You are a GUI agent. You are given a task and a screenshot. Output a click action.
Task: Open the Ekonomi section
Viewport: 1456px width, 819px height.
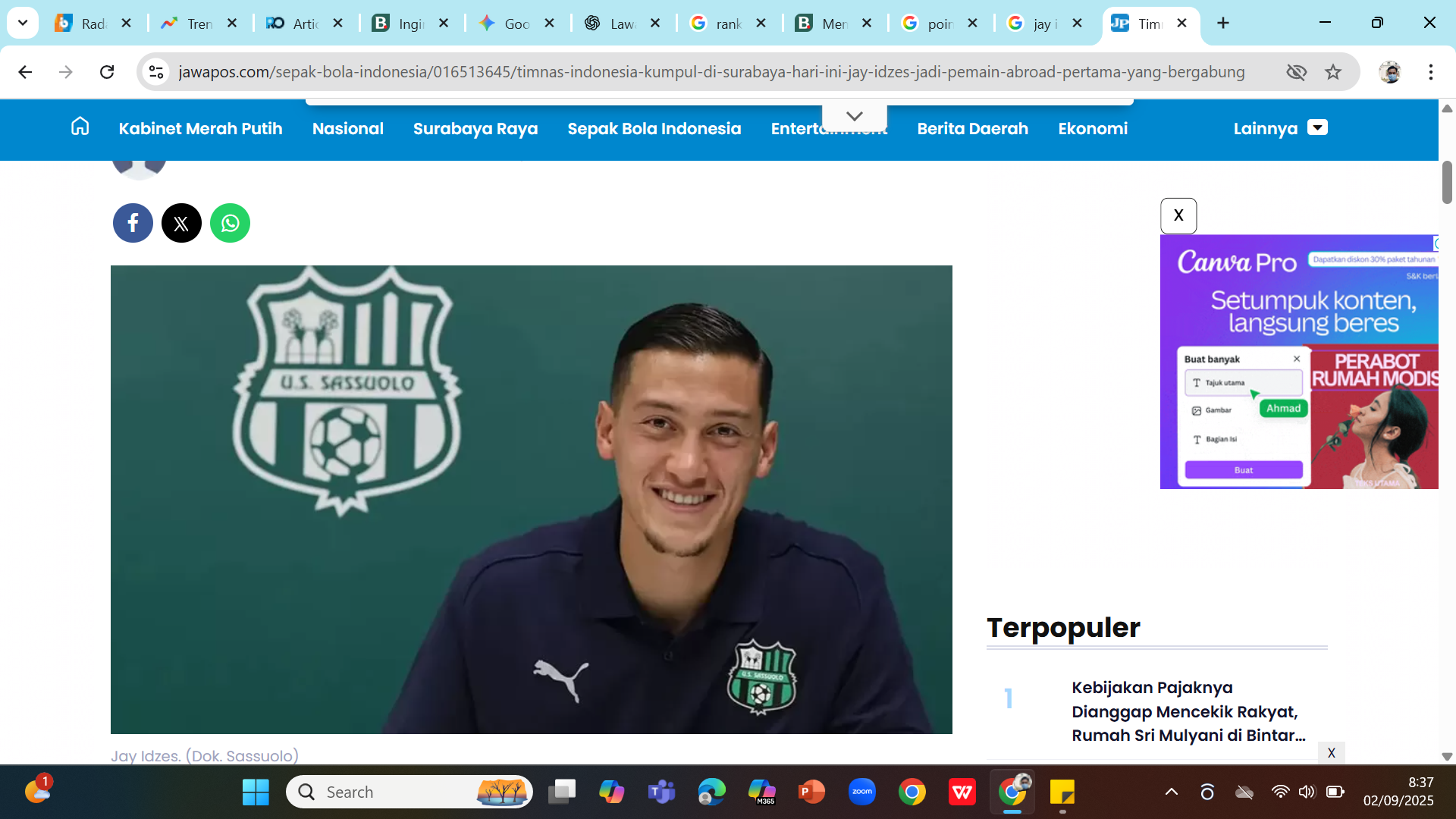point(1093,128)
